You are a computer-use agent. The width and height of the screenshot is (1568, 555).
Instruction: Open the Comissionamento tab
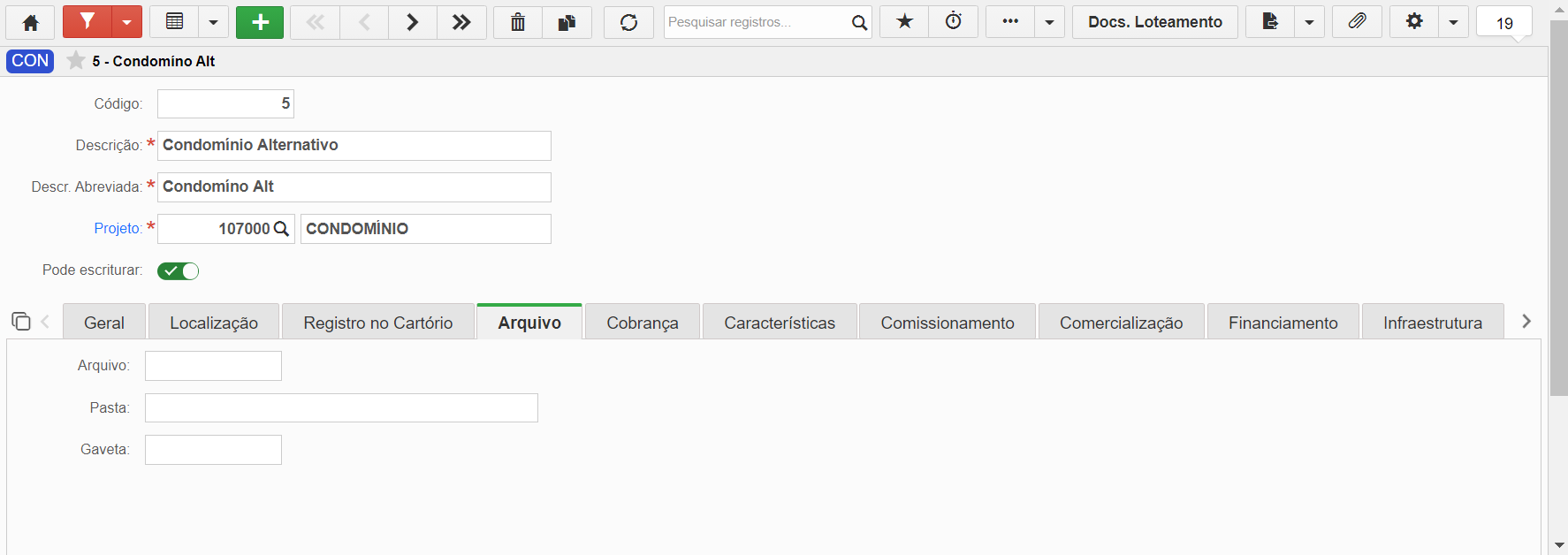948,323
